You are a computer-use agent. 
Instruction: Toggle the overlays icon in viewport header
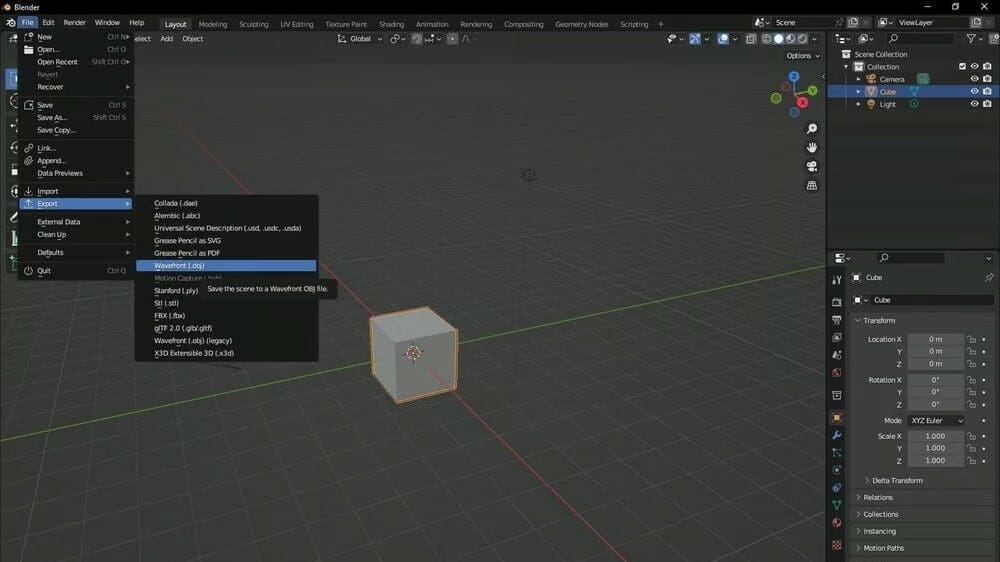(723, 39)
